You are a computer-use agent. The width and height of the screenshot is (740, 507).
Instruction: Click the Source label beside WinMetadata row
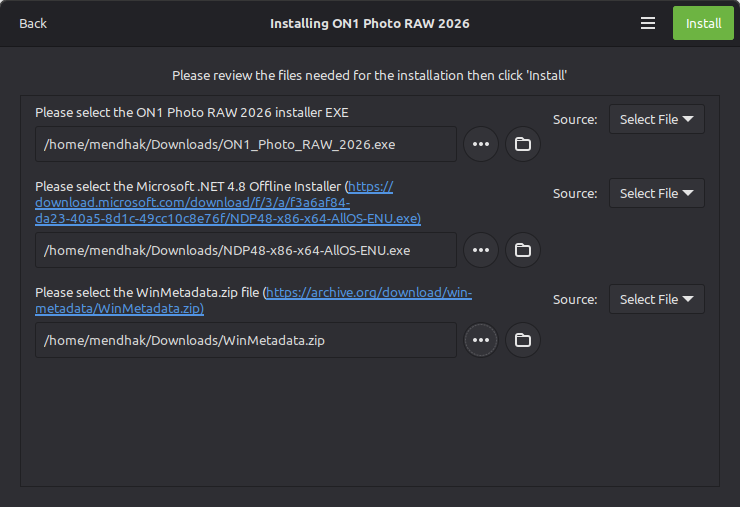click(x=575, y=299)
